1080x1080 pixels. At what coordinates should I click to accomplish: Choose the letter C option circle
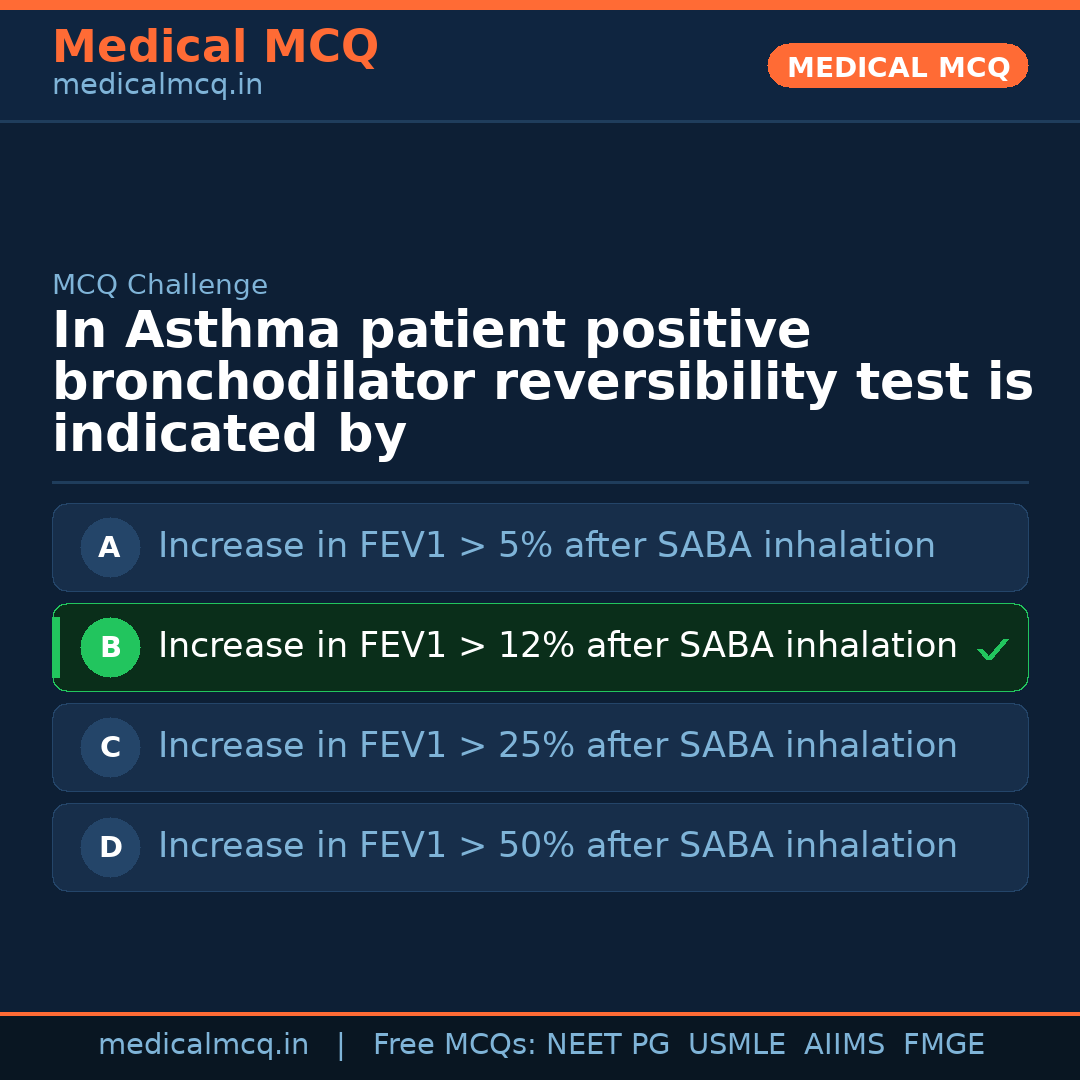110,747
